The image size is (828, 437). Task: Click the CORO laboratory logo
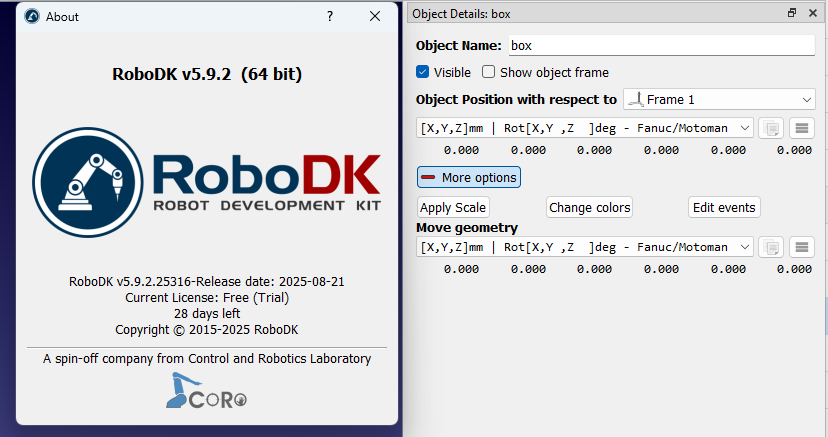pyautogui.click(x=206, y=391)
